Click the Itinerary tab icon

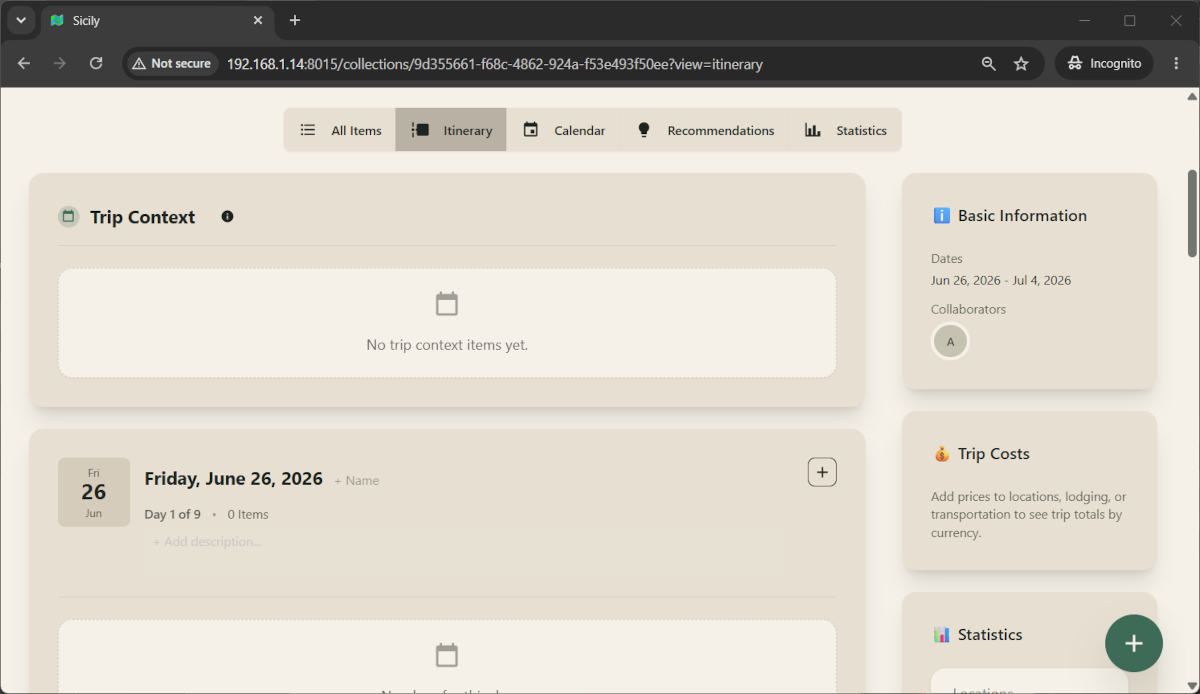click(420, 130)
